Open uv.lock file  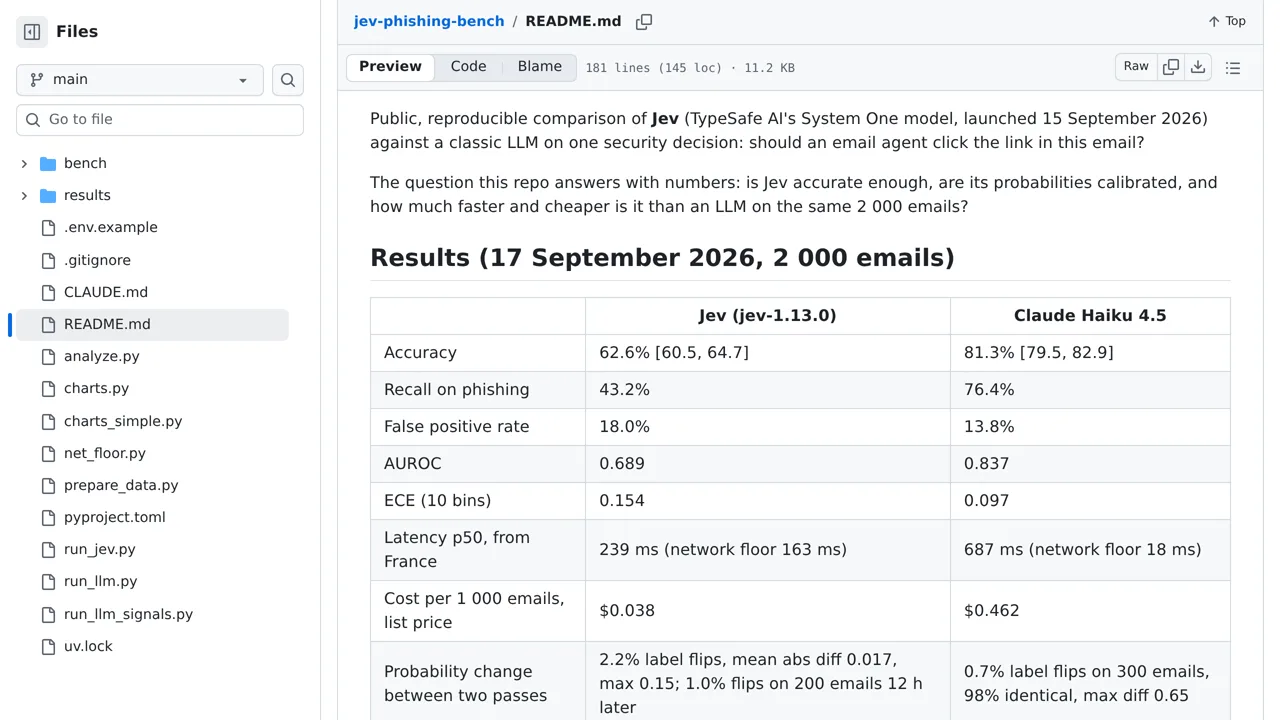[x=88, y=646]
